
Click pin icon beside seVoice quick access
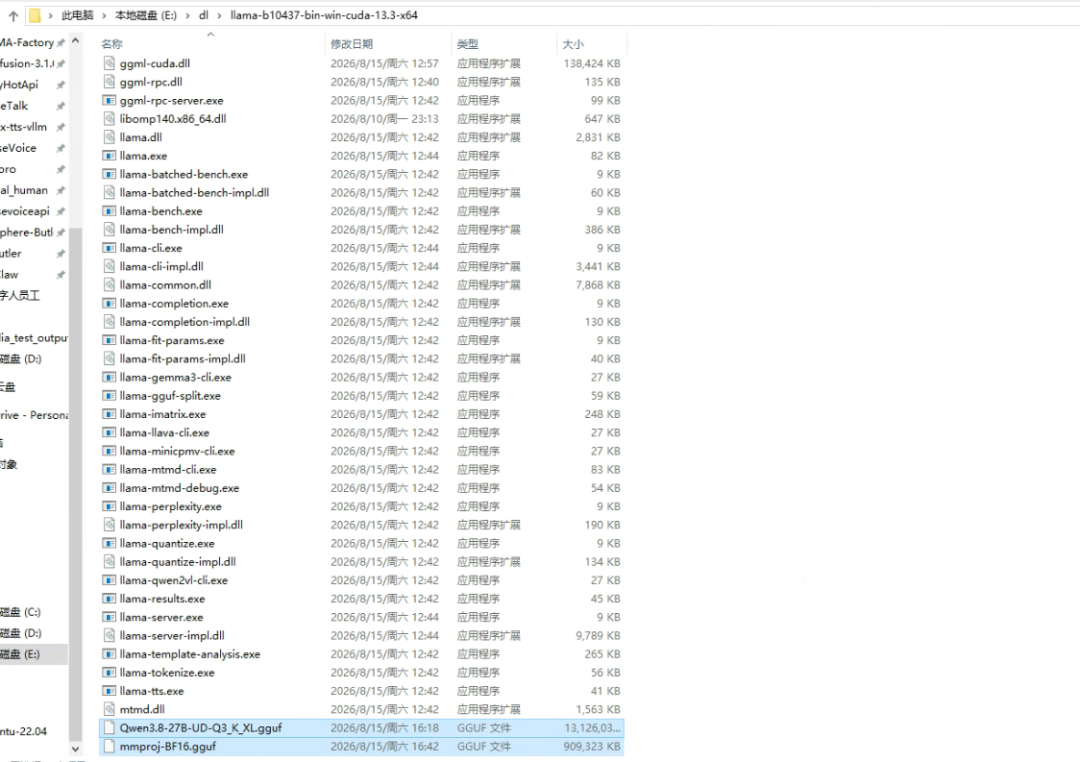click(61, 148)
